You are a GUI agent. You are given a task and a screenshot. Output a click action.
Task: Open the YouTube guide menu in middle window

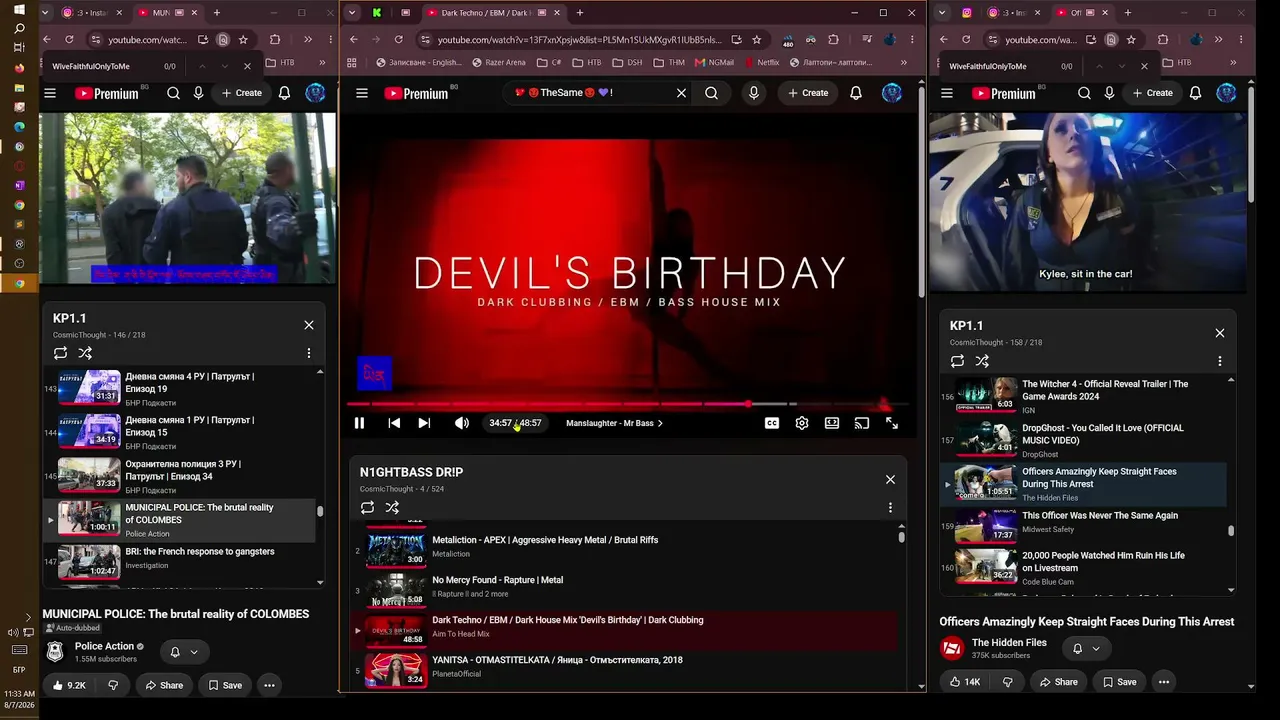tap(362, 93)
